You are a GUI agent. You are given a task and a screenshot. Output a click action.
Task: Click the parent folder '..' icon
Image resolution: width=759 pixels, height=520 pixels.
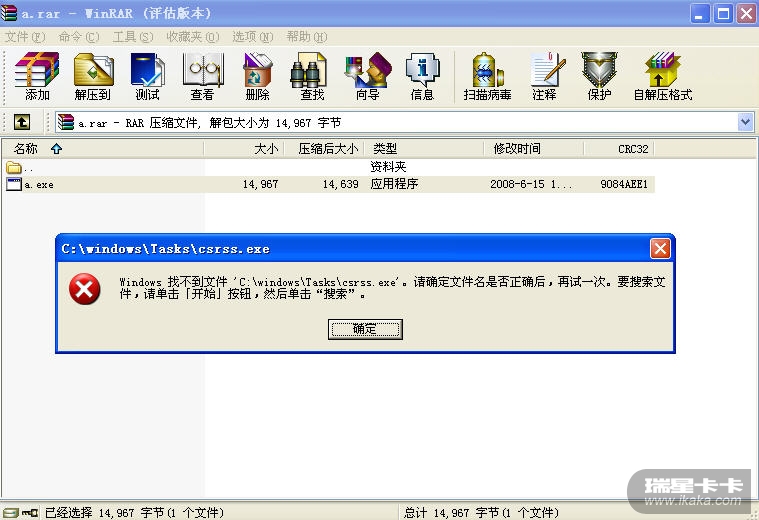14,168
